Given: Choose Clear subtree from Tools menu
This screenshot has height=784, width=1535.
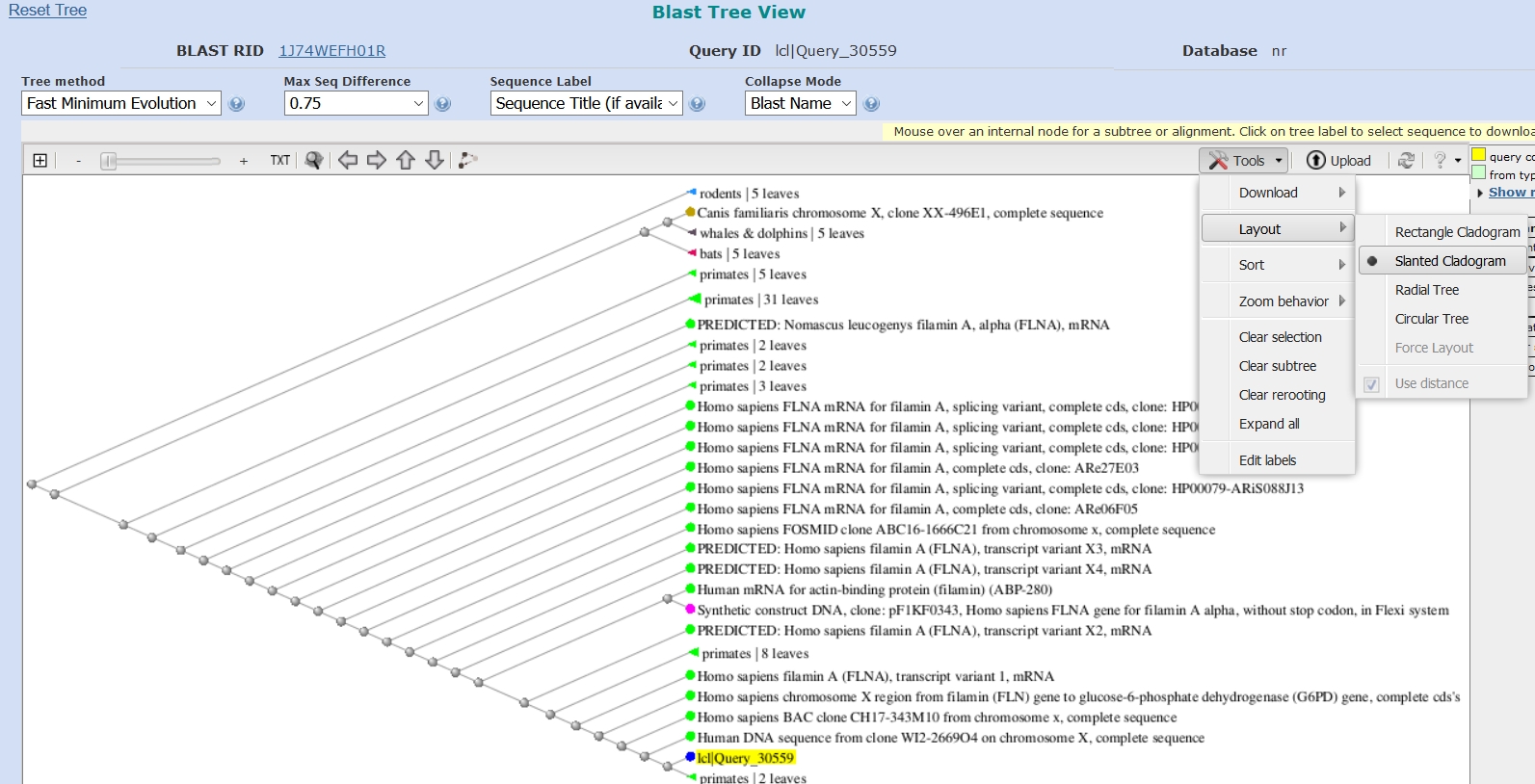Looking at the screenshot, I should point(1278,366).
